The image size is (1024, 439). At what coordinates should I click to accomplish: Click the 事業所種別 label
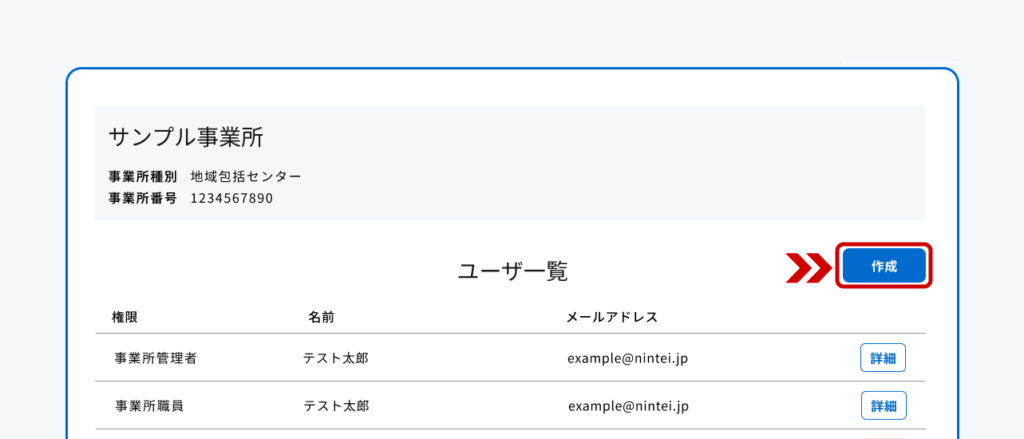pyautogui.click(x=142, y=176)
